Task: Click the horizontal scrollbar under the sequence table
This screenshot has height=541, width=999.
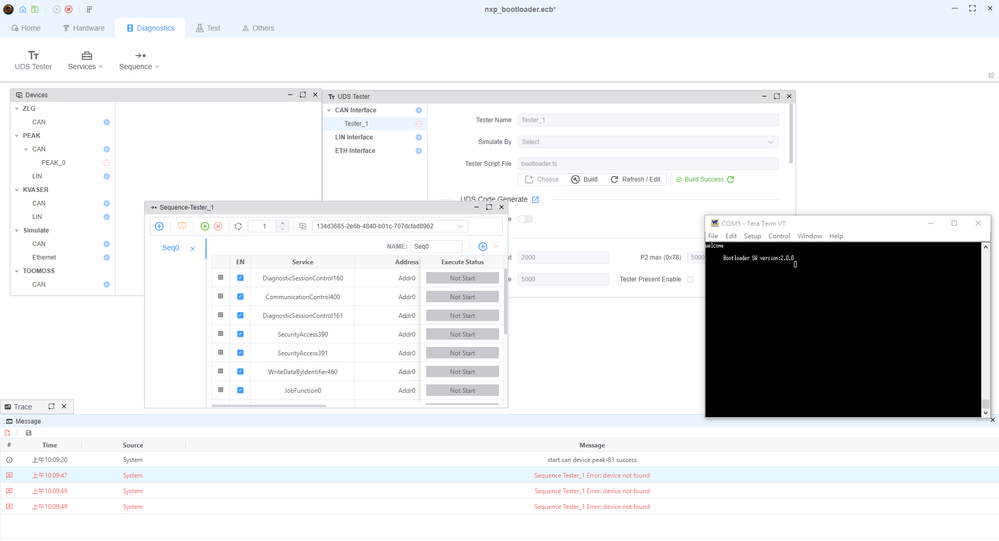Action: (x=269, y=405)
